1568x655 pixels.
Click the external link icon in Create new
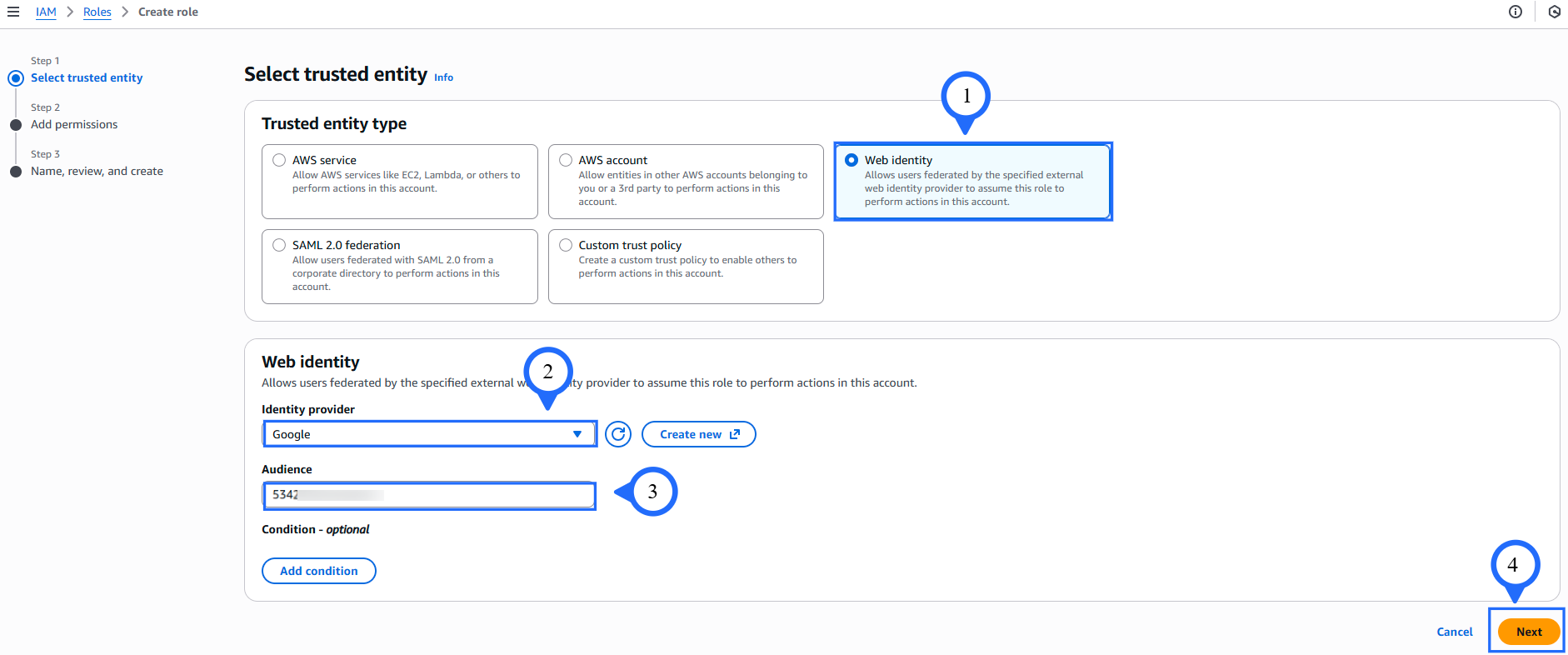[x=734, y=434]
